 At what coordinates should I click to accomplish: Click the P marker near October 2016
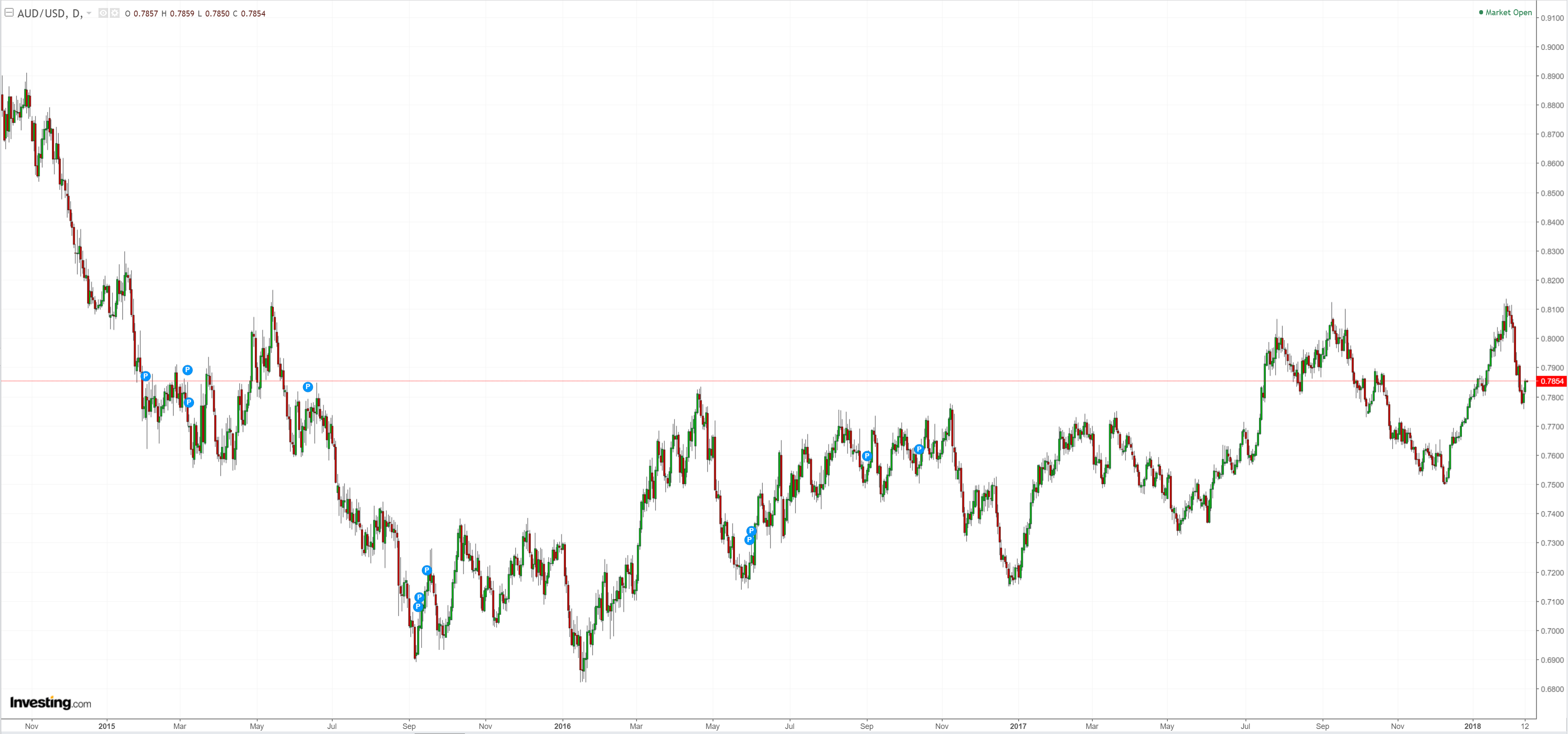[919, 449]
